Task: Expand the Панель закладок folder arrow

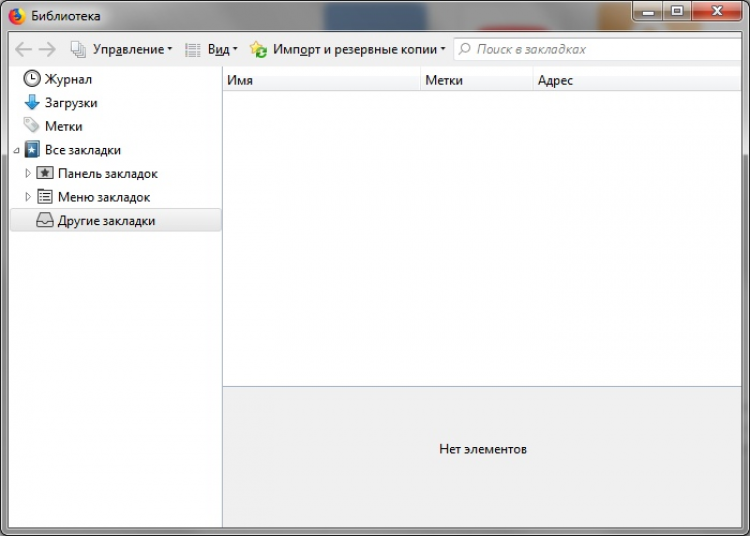Action: point(28,173)
